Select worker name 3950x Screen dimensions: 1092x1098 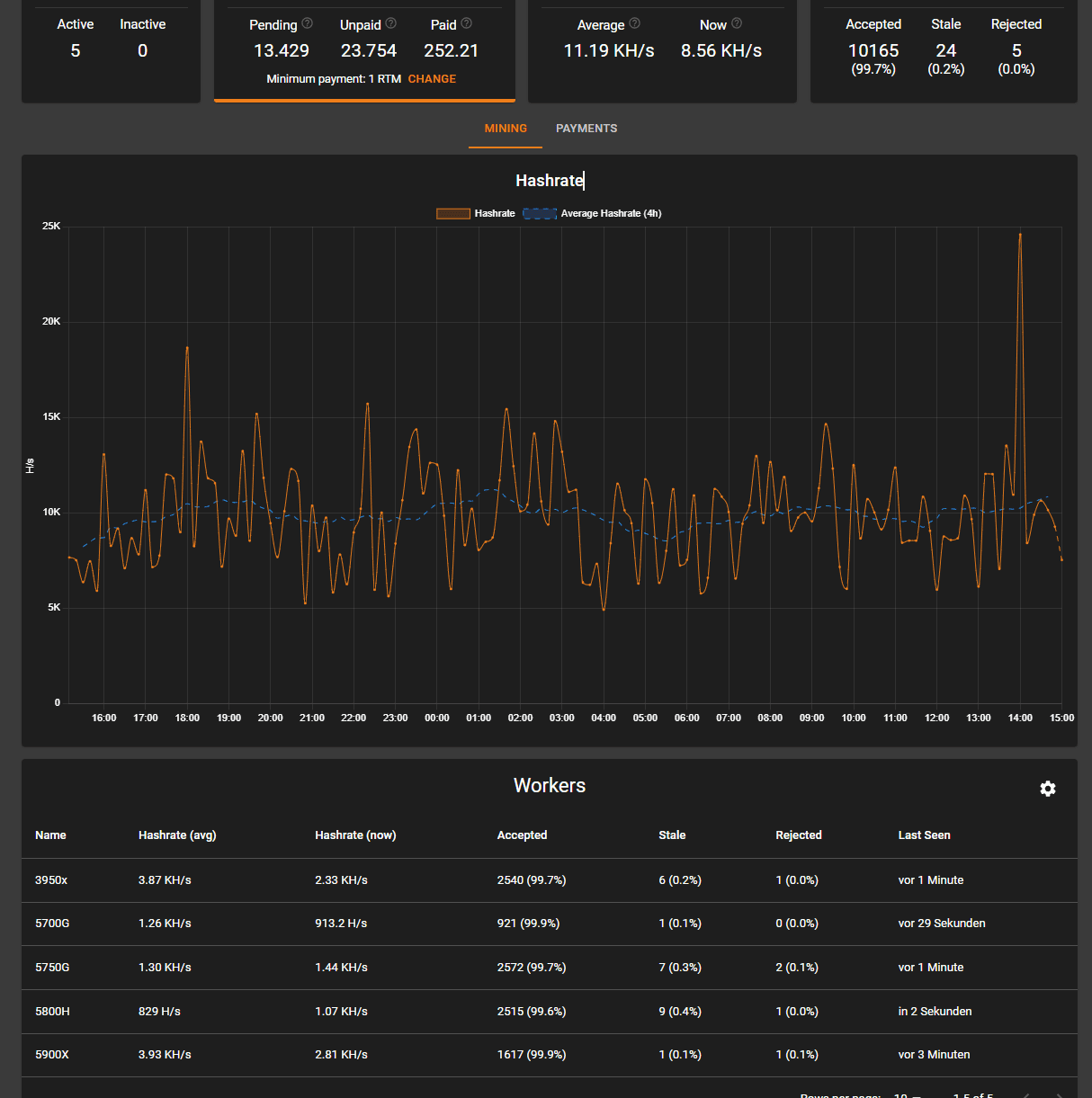tap(51, 880)
